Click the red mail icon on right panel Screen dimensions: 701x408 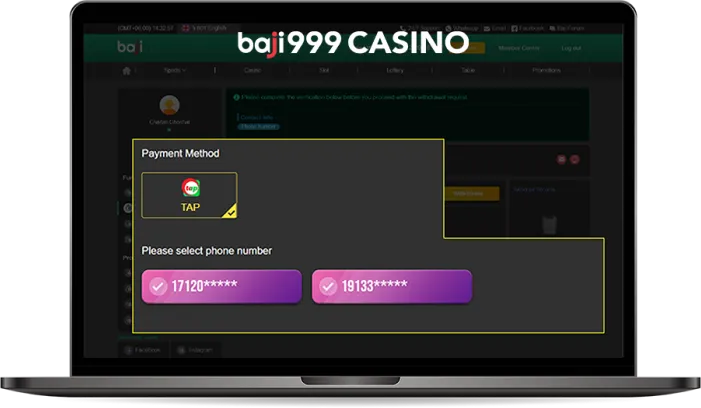[x=562, y=160]
